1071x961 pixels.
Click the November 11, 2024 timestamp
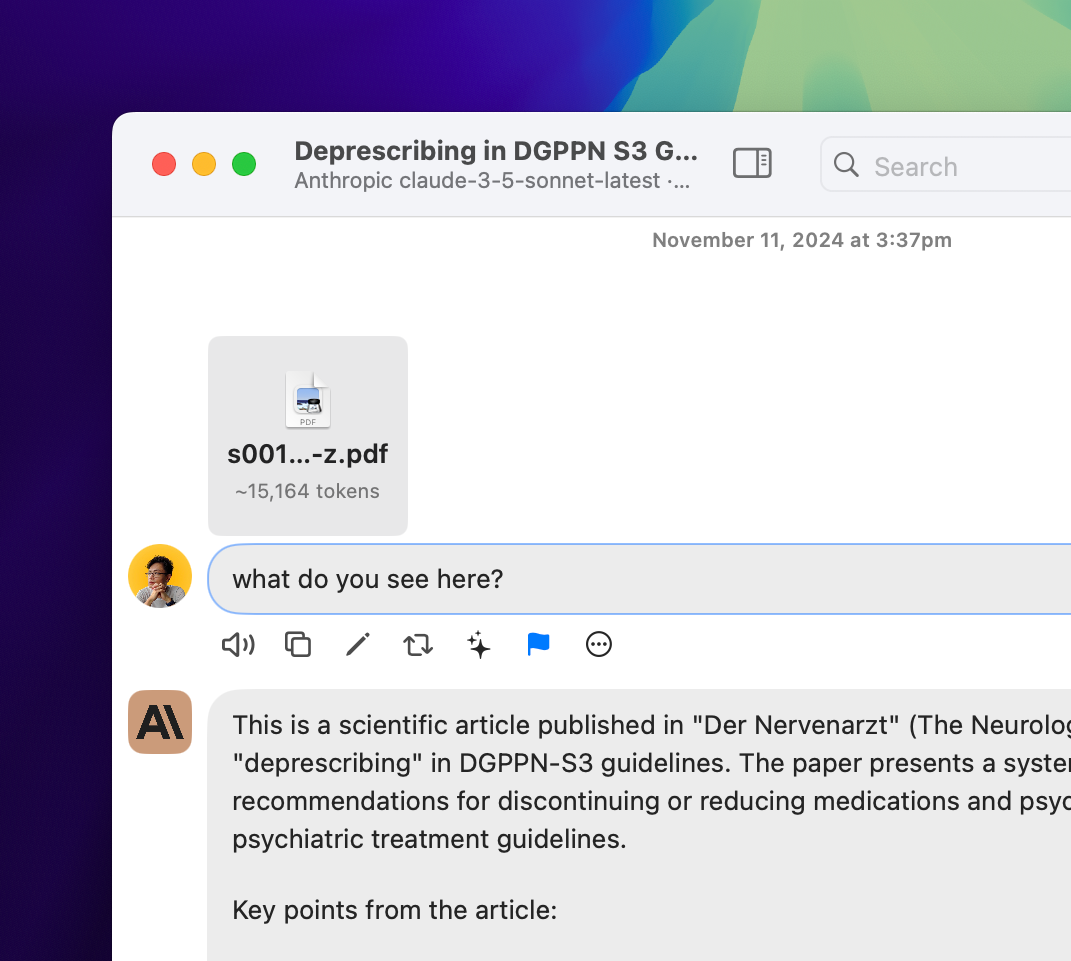point(801,240)
